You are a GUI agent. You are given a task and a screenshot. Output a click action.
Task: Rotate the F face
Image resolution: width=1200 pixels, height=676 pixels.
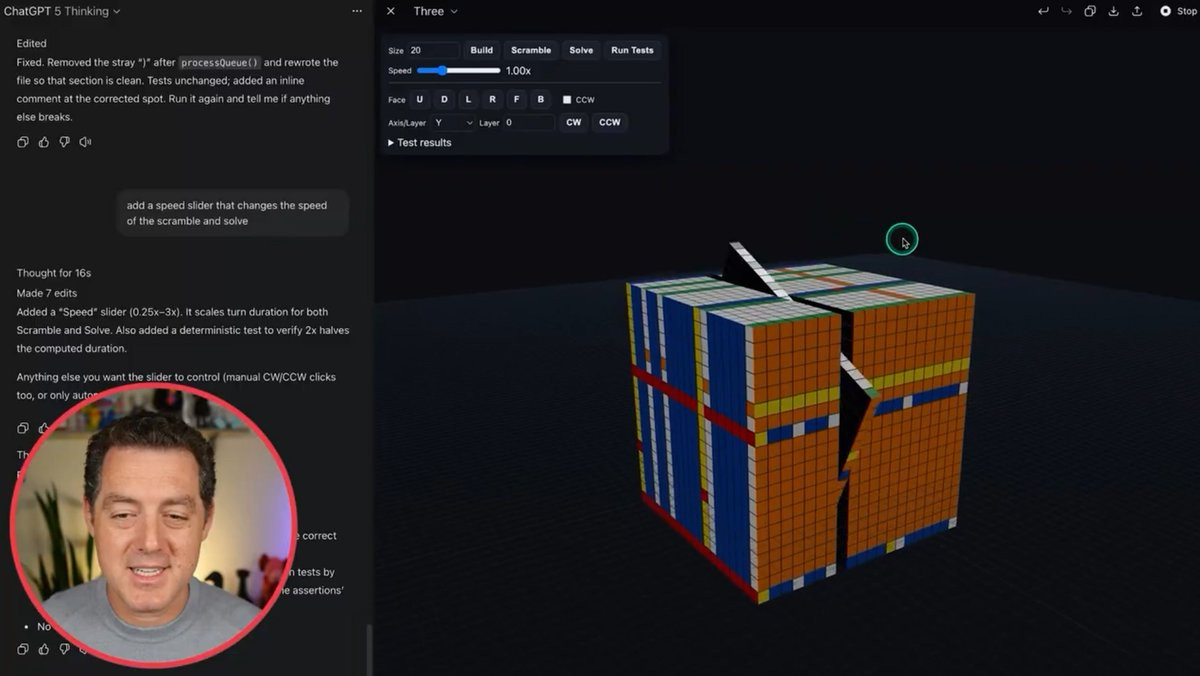point(516,99)
